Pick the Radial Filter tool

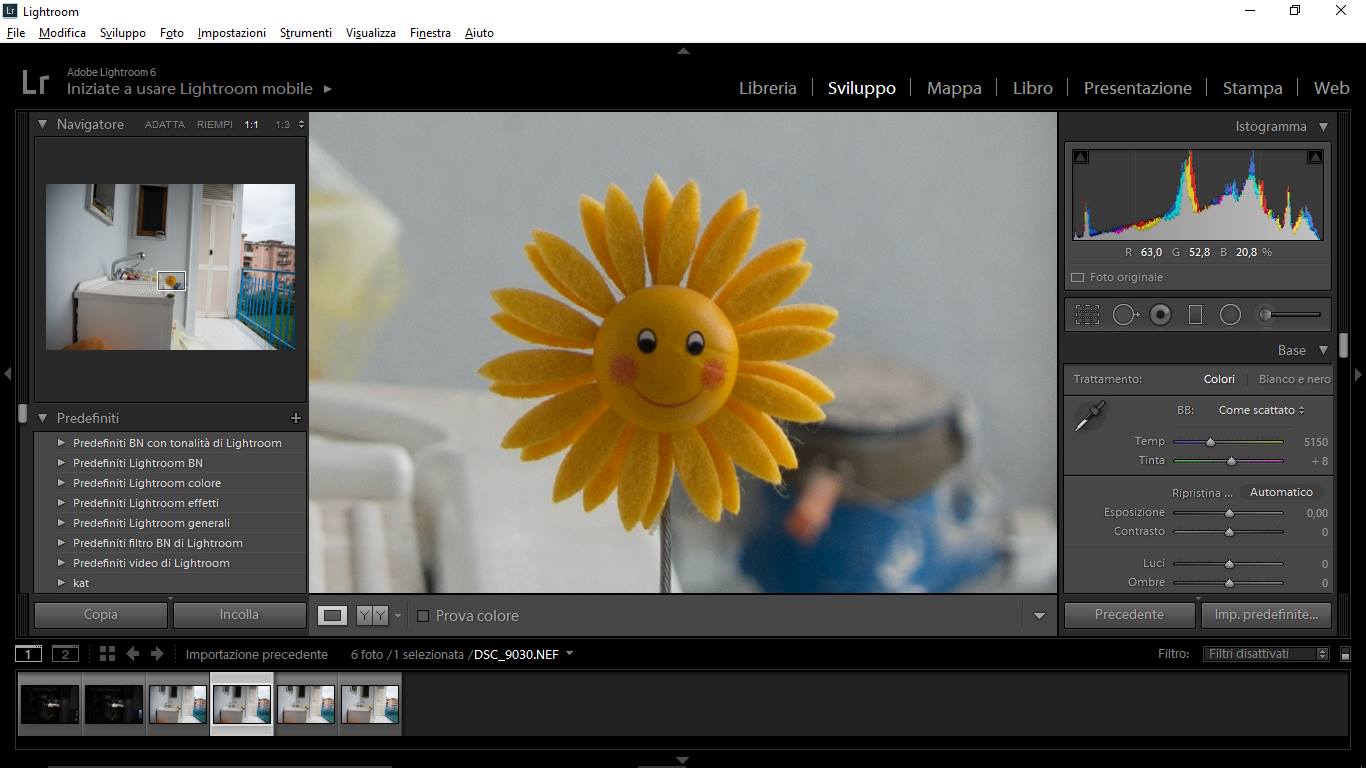coord(1230,315)
